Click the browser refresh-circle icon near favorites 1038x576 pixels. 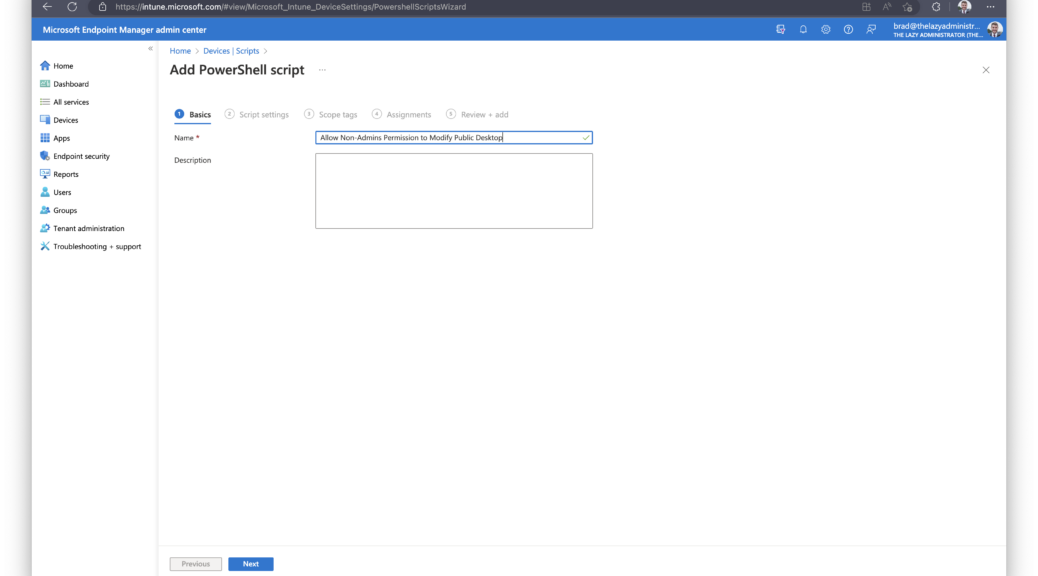(x=935, y=7)
